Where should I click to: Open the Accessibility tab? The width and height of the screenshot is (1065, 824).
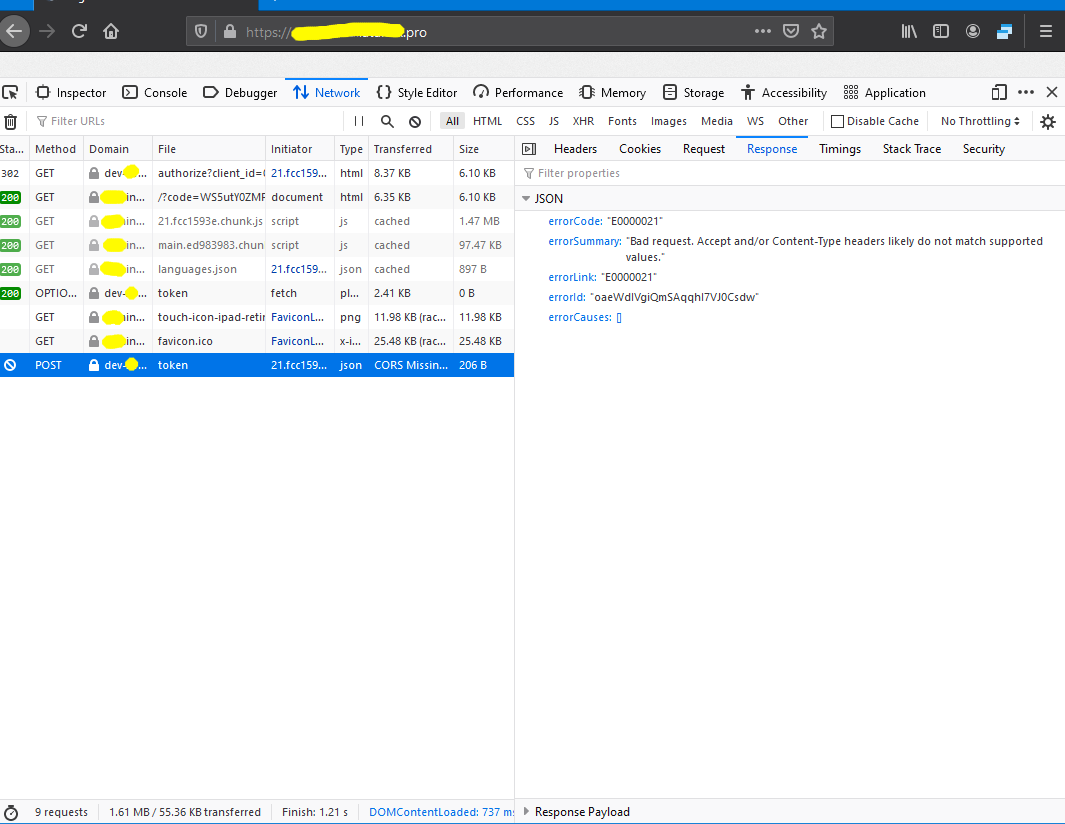point(784,92)
